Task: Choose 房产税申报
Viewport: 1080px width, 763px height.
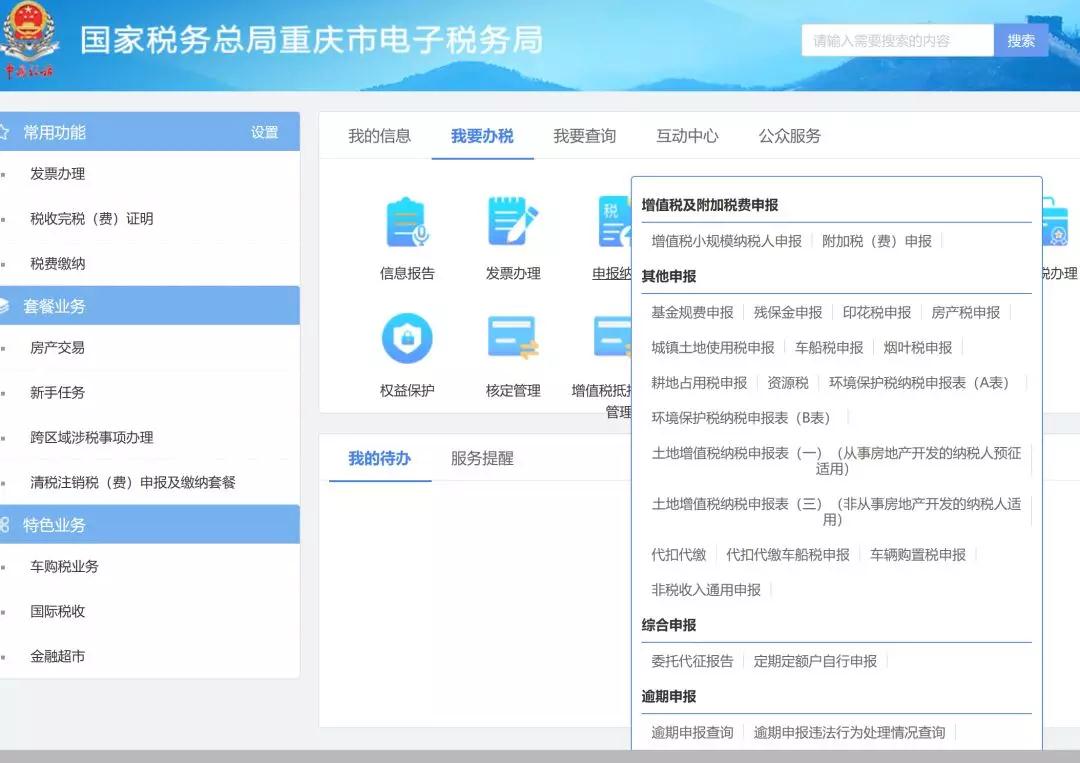Action: pyautogui.click(x=966, y=312)
